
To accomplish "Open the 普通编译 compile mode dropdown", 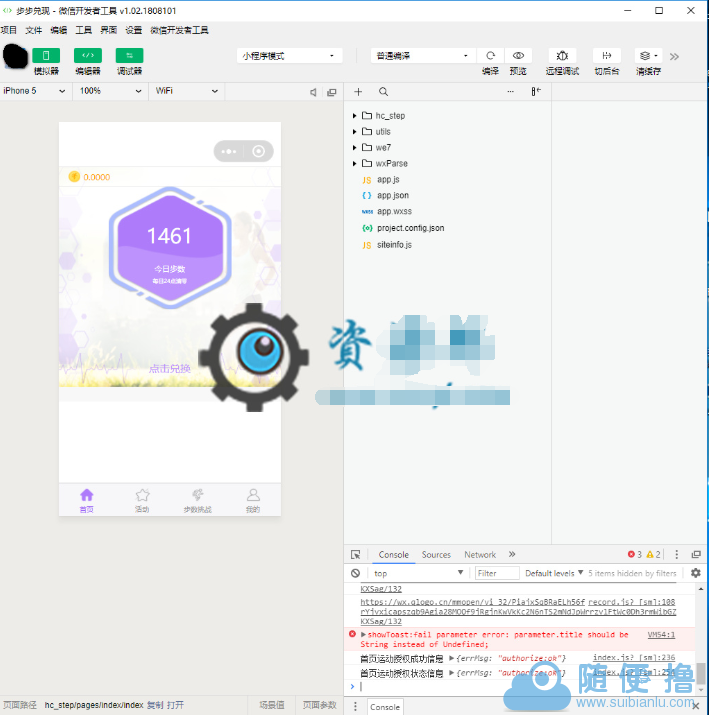I will (x=423, y=56).
